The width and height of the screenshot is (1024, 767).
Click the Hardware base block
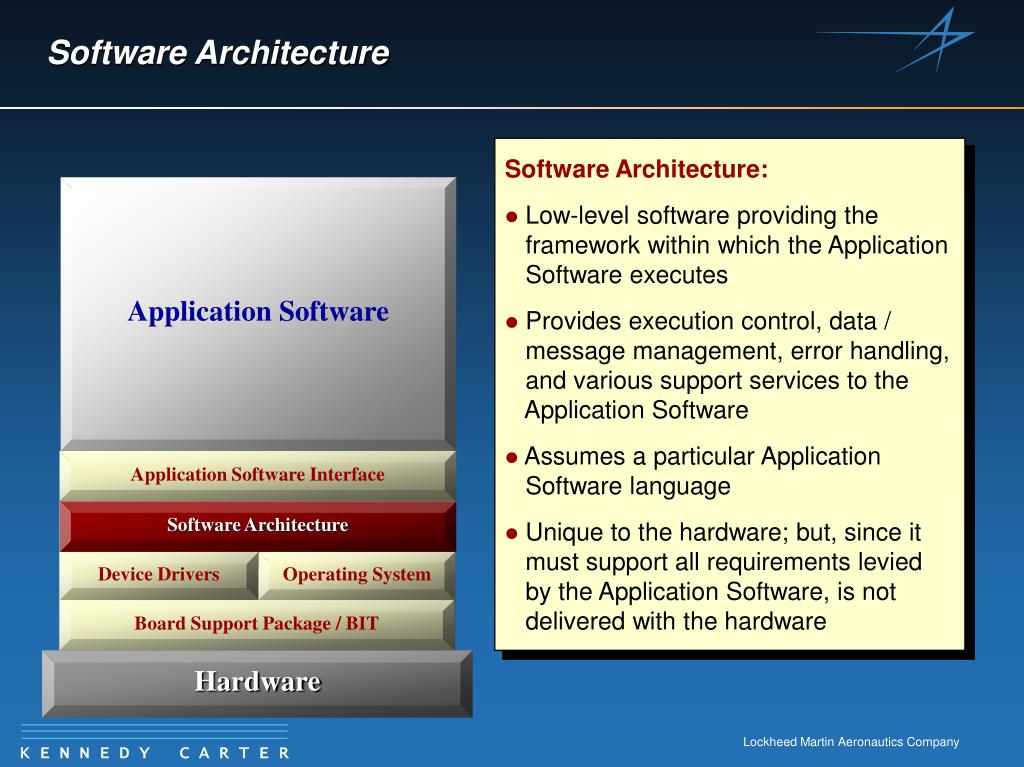click(x=257, y=683)
